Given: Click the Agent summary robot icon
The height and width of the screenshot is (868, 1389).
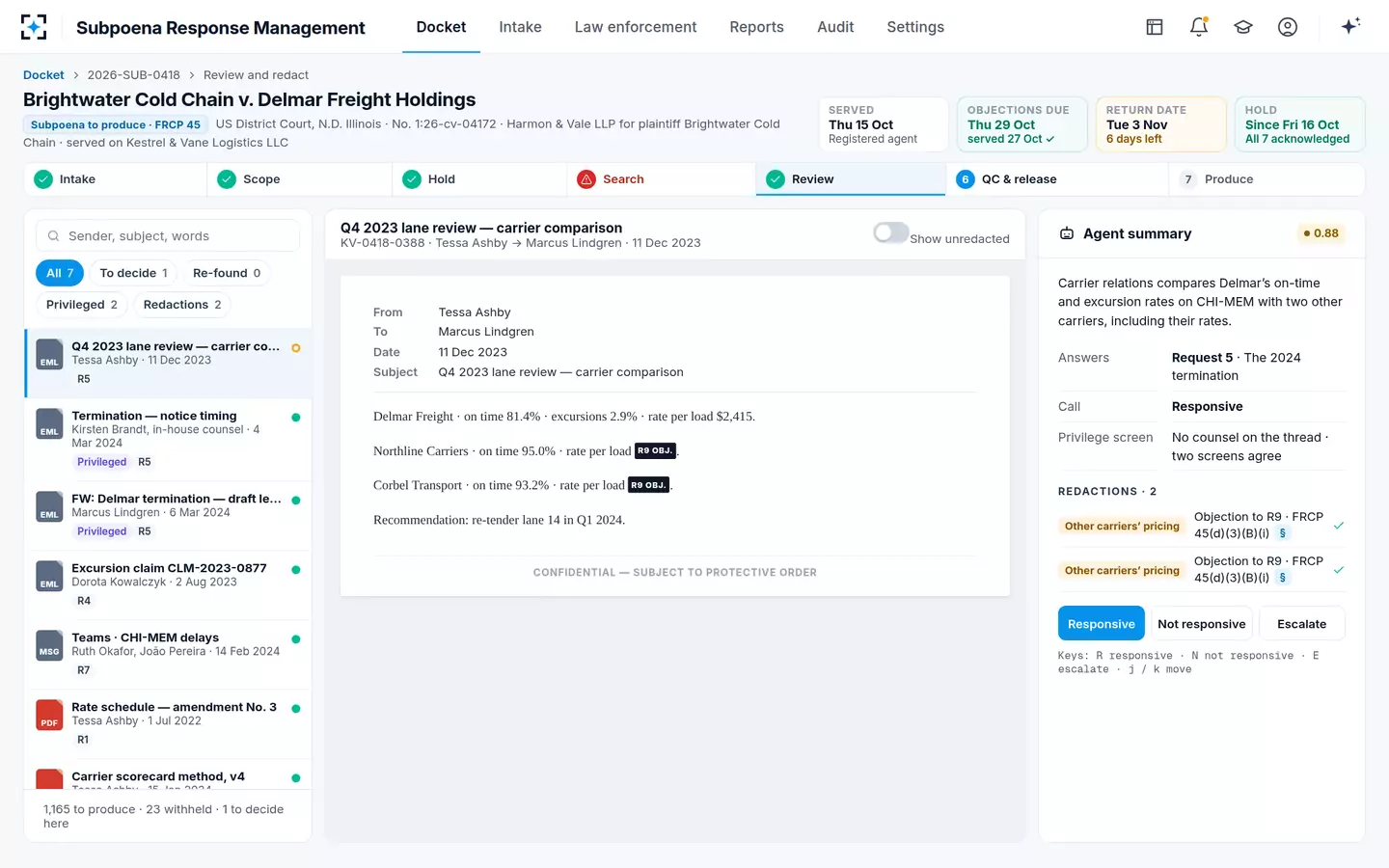Looking at the screenshot, I should (1067, 233).
